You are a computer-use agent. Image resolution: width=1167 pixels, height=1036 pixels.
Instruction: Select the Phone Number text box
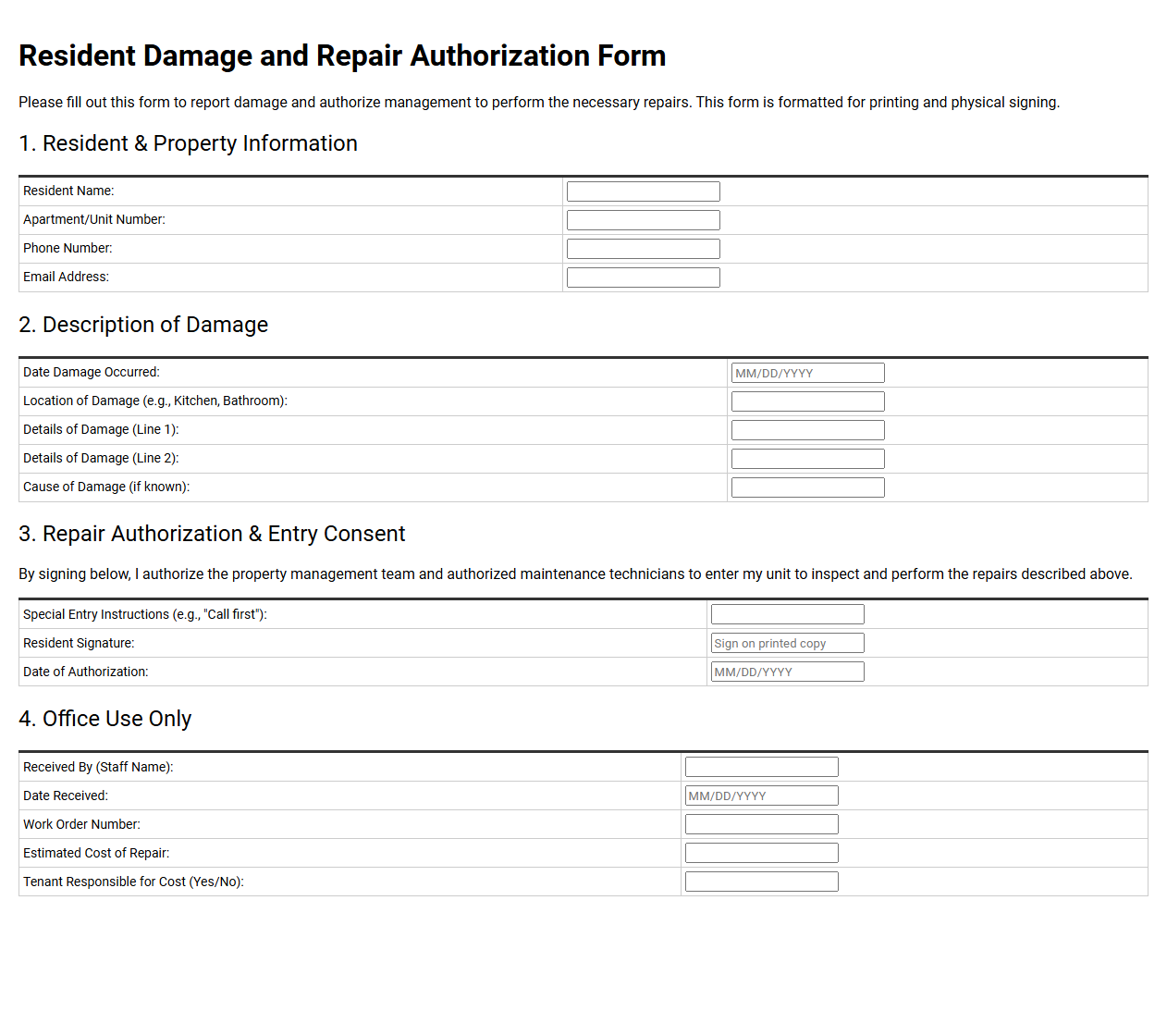(643, 249)
